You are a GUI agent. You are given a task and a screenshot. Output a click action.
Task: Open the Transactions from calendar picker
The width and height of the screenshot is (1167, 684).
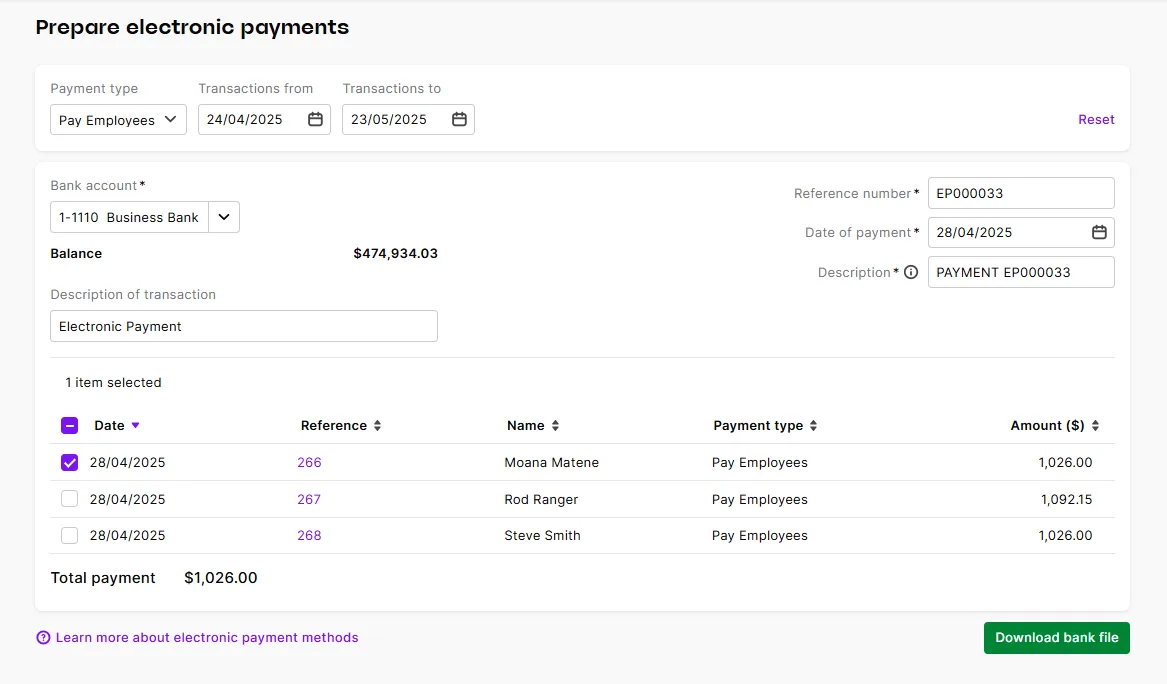tap(316, 119)
